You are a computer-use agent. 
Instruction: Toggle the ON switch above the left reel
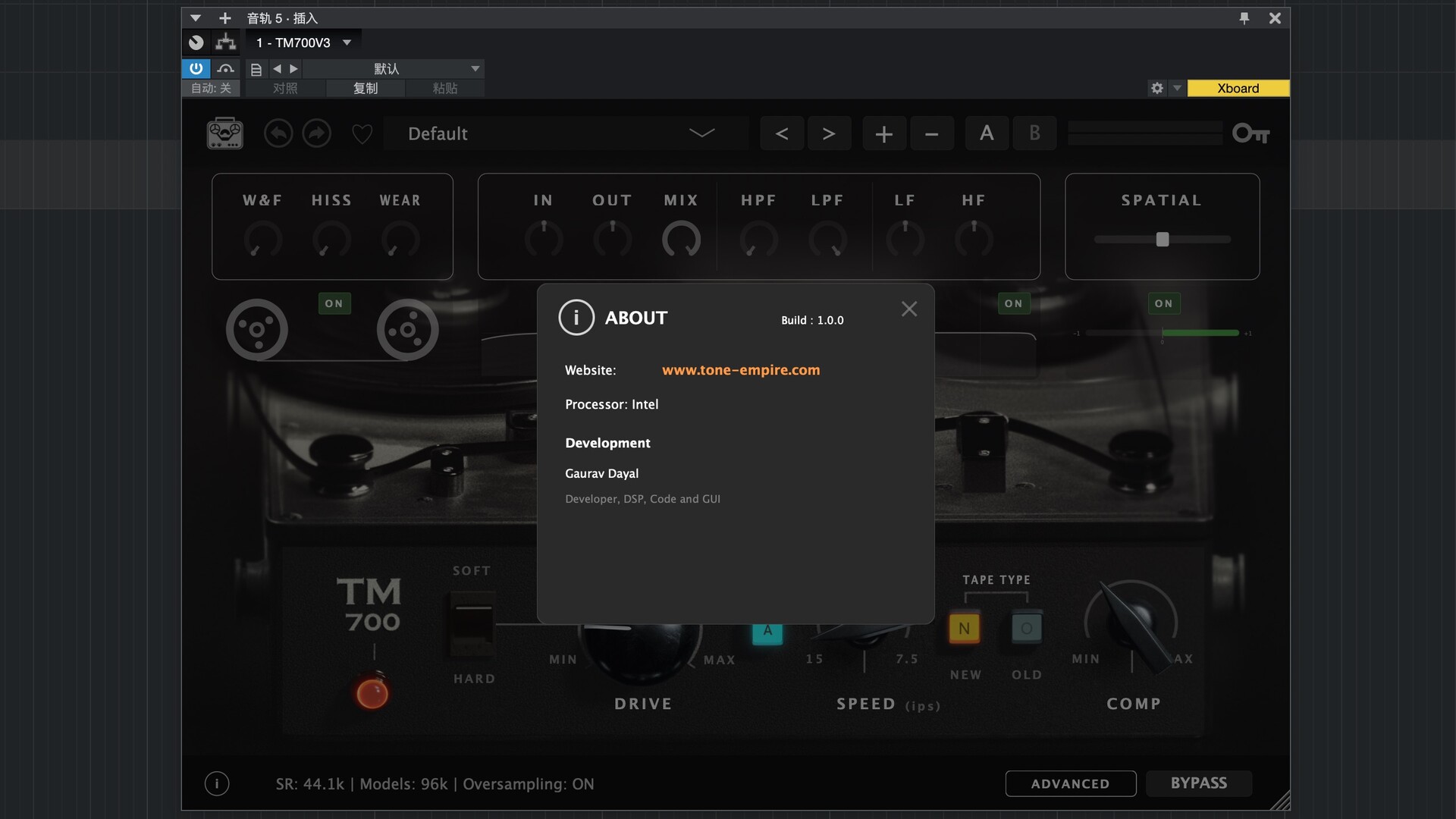334,303
